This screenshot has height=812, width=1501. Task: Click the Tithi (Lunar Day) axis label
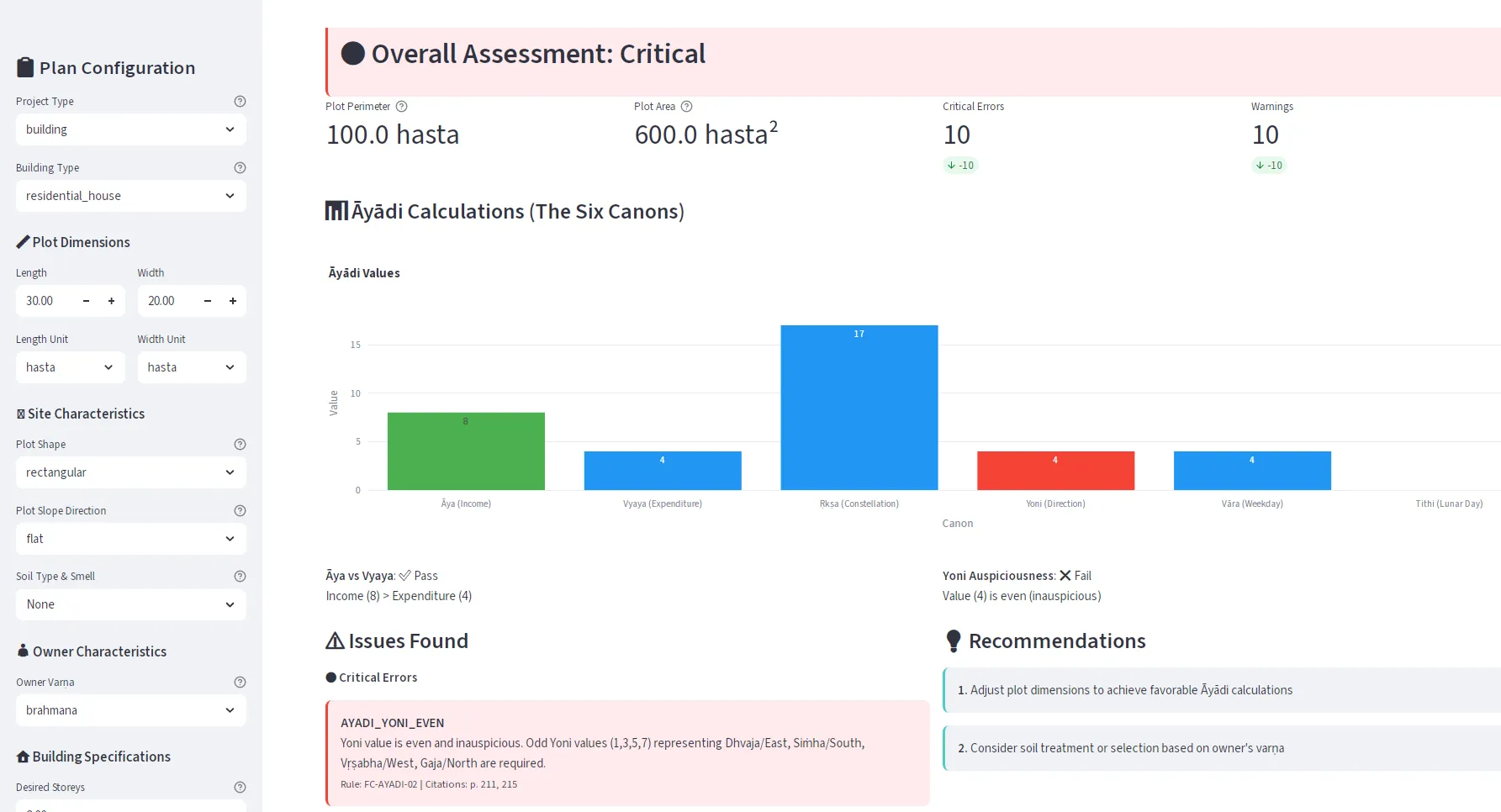(x=1449, y=504)
